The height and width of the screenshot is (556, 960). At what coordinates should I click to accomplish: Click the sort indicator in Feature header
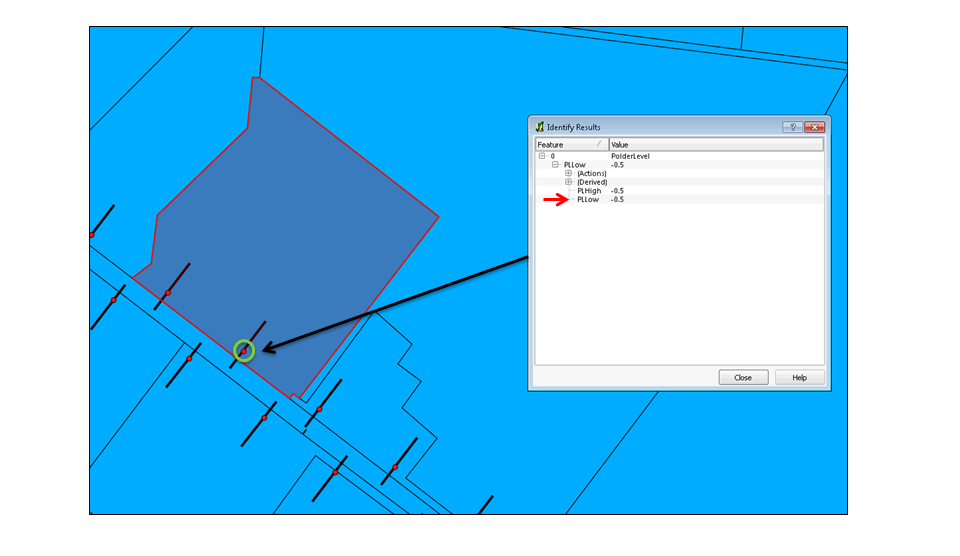[599, 144]
